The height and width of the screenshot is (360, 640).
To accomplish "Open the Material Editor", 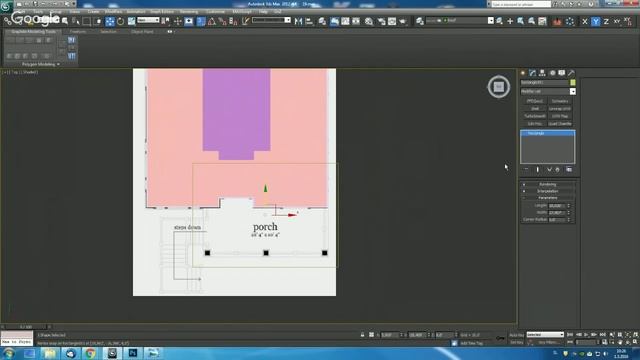I will coord(369,21).
